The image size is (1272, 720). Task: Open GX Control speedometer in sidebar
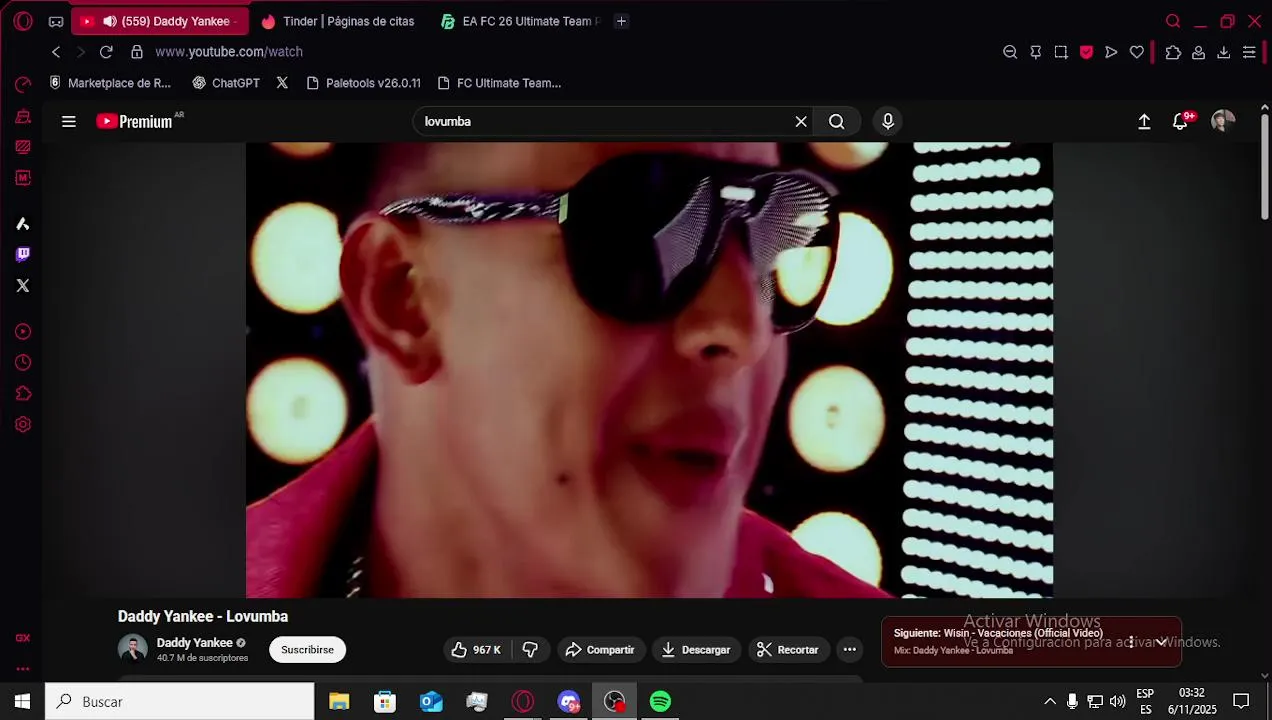tap(23, 85)
